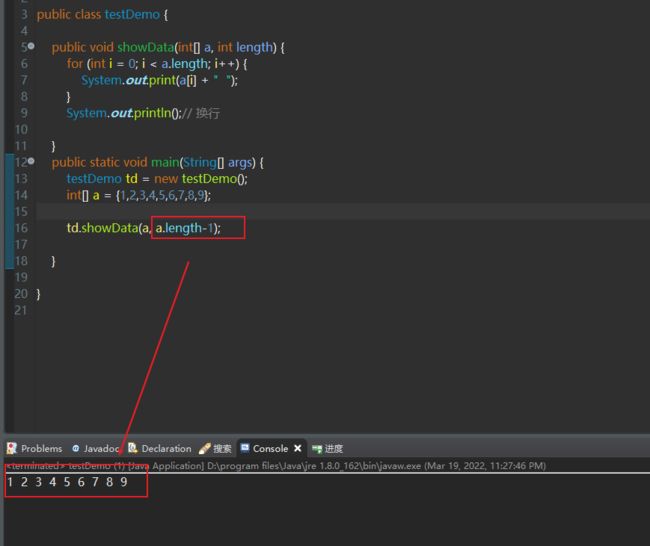Click a.length-1 argument on line 16
The width and height of the screenshot is (650, 546).
click(x=184, y=228)
